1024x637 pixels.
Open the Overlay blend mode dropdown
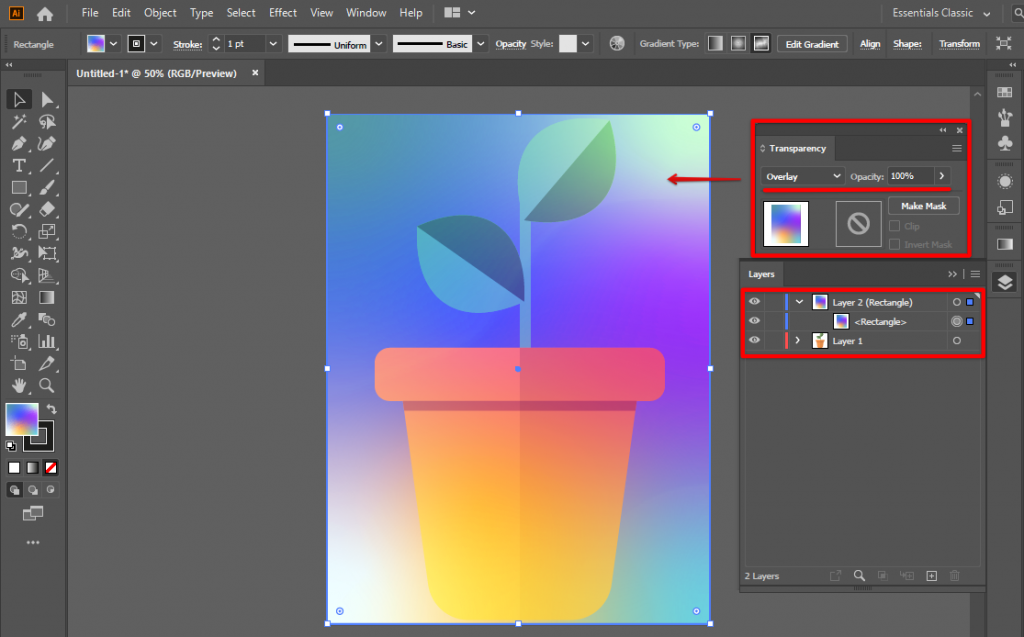point(801,176)
